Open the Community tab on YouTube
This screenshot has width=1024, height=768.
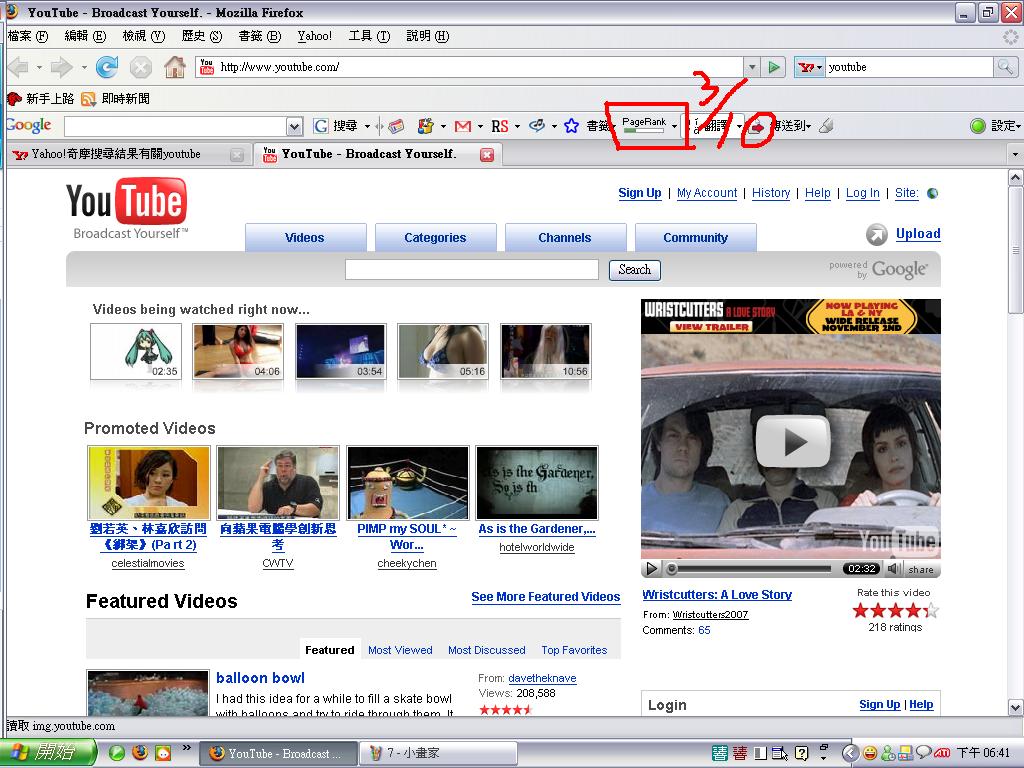coord(696,238)
